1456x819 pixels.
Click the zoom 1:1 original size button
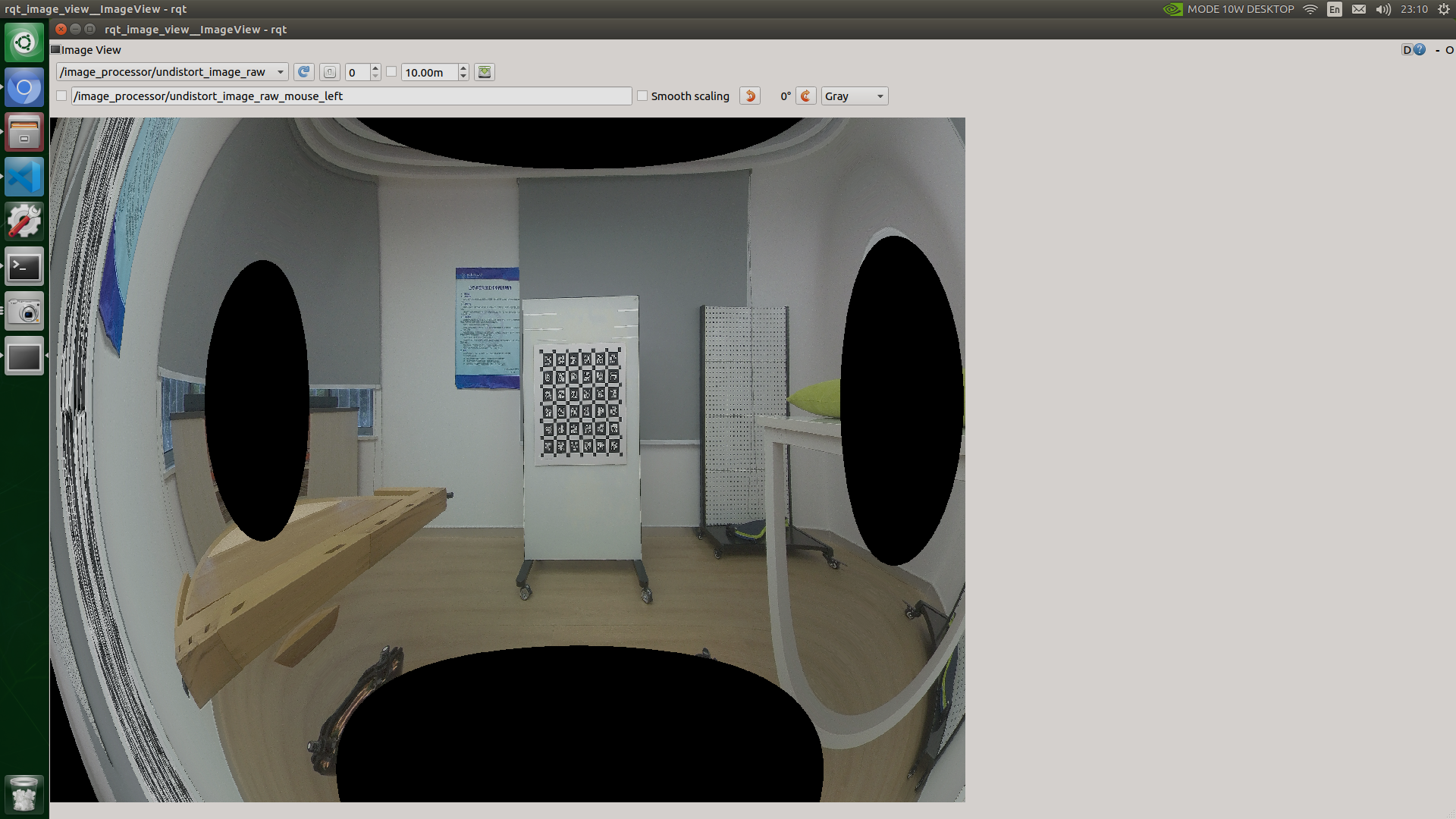click(x=330, y=72)
